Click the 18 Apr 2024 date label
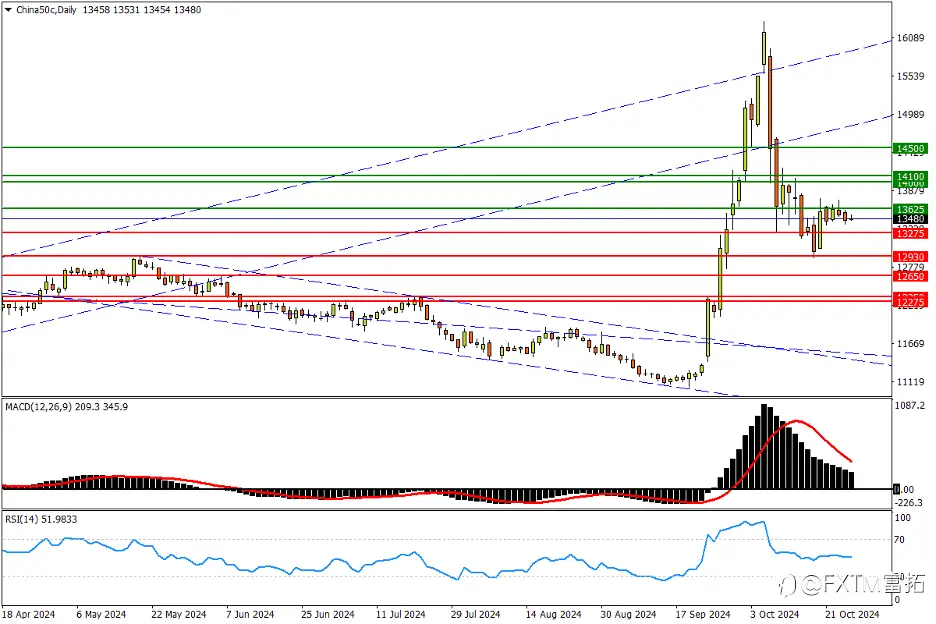Screen dimensions: 936x624 pyautogui.click(x=28, y=614)
